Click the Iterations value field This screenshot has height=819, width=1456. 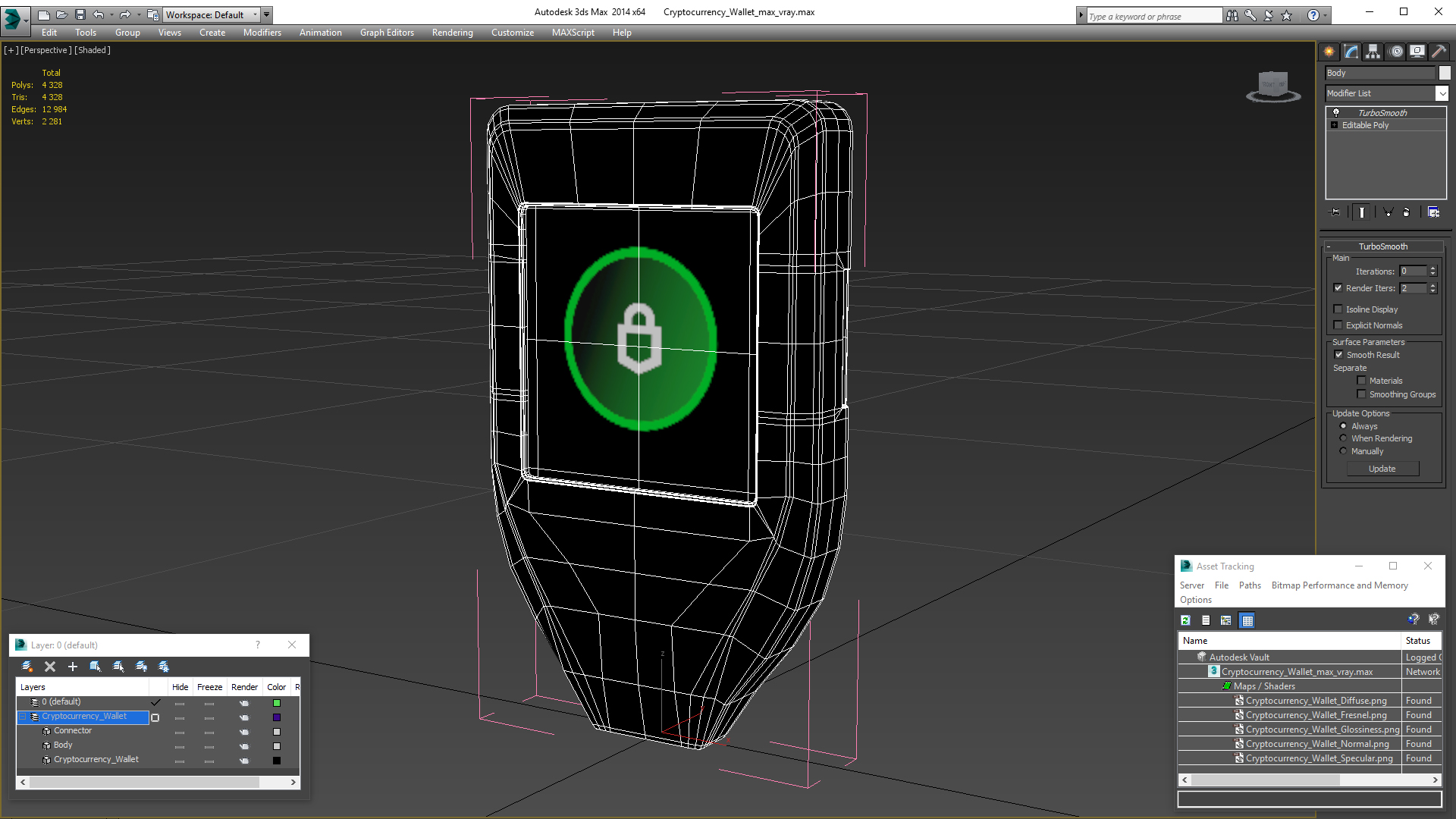pos(1413,271)
